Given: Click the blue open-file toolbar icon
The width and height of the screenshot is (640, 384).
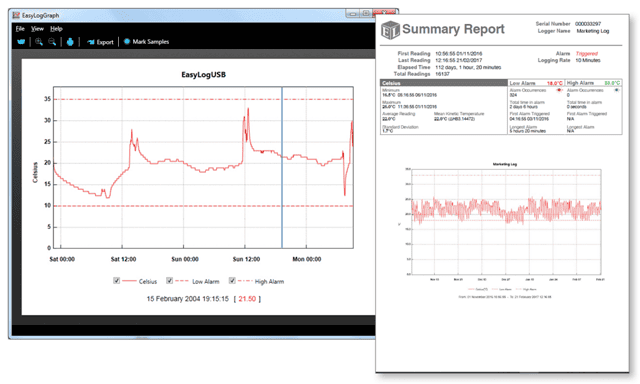Looking at the screenshot, I should (x=21, y=42).
